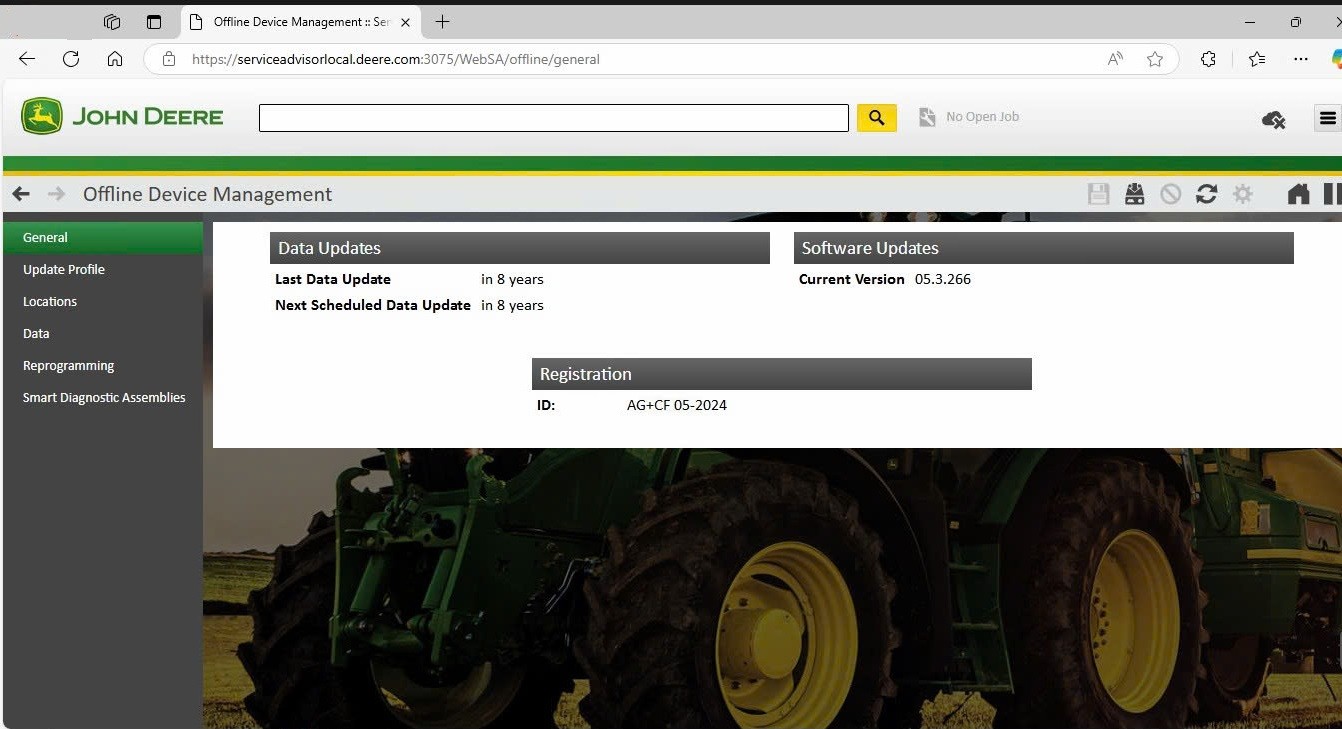Screen dimensions: 1342x729
Task: Select the Data section in the sidebar
Action: [x=35, y=333]
